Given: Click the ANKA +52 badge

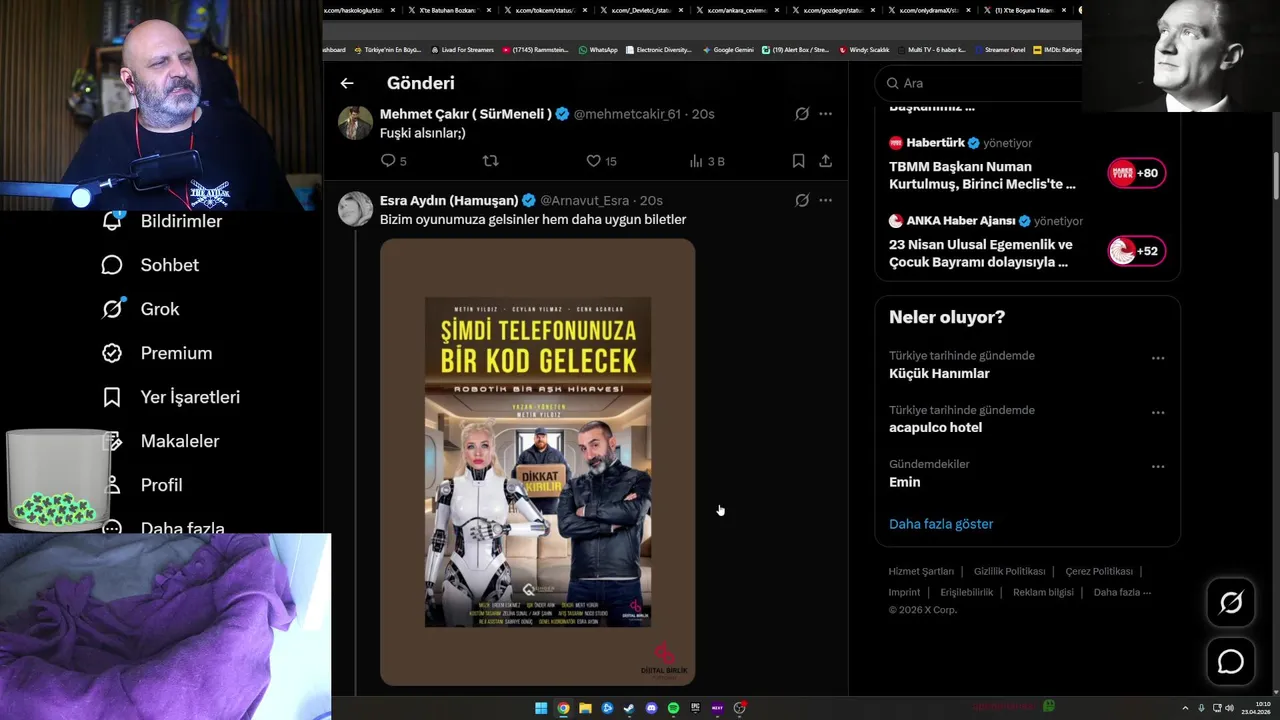Looking at the screenshot, I should pyautogui.click(x=1136, y=251).
